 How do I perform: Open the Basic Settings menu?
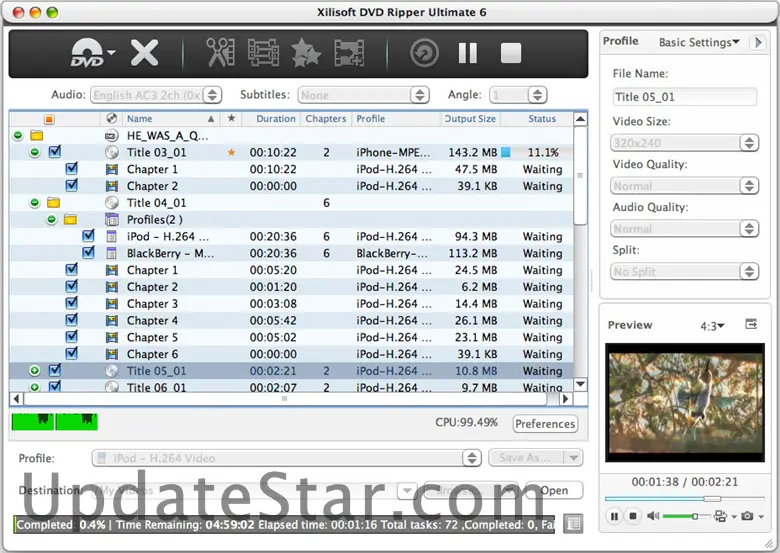coord(699,42)
